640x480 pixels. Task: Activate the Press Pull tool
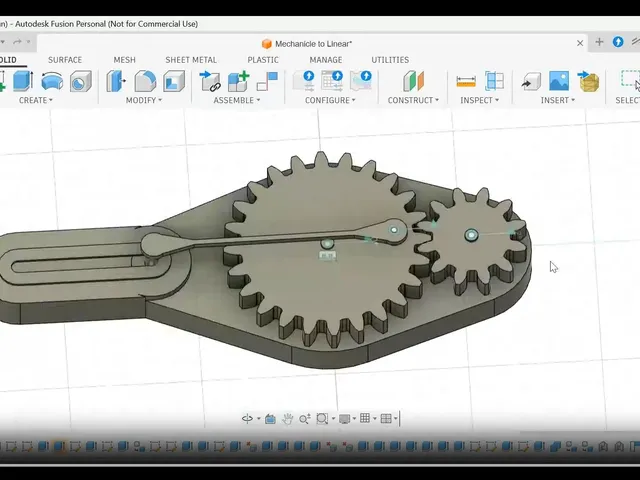click(x=116, y=81)
